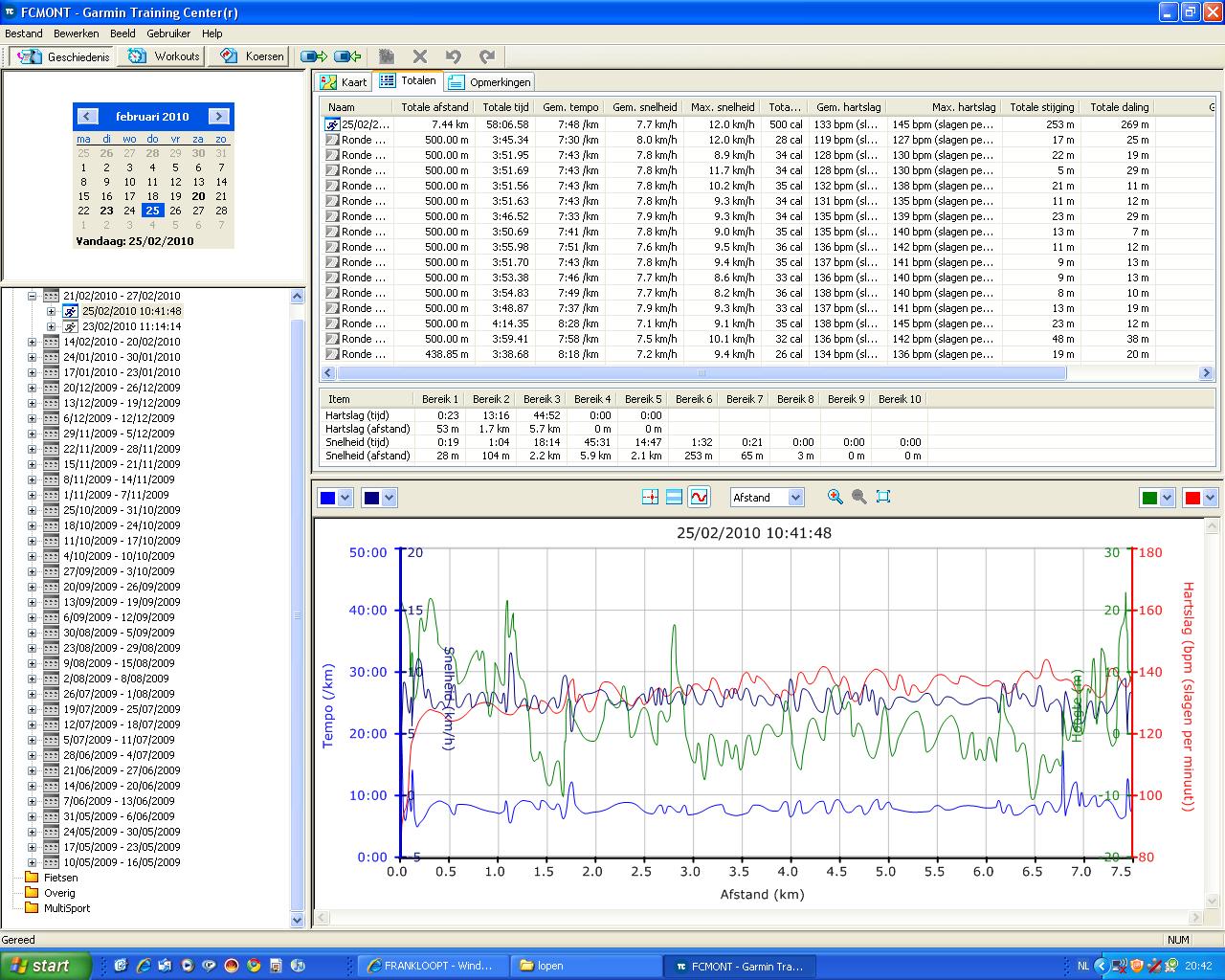
Task: Toggle the smooth curve chart icon
Action: (699, 497)
